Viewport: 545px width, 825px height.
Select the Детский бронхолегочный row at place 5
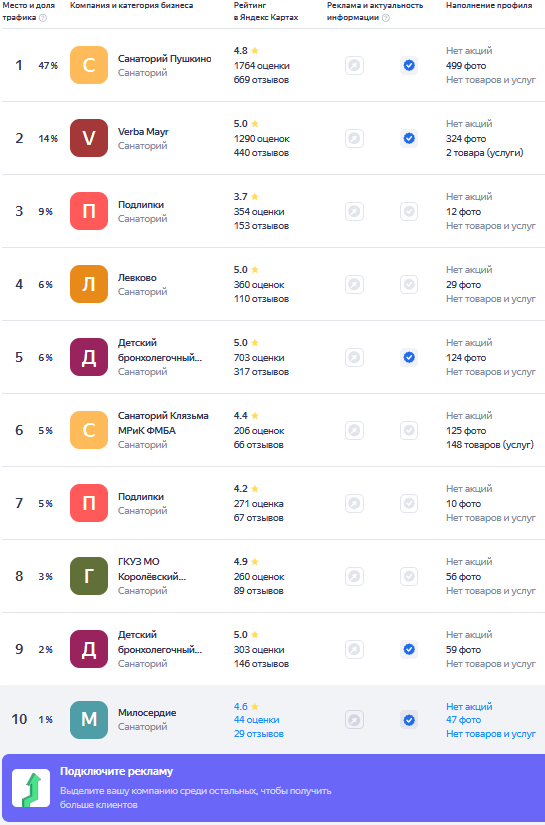[272, 357]
